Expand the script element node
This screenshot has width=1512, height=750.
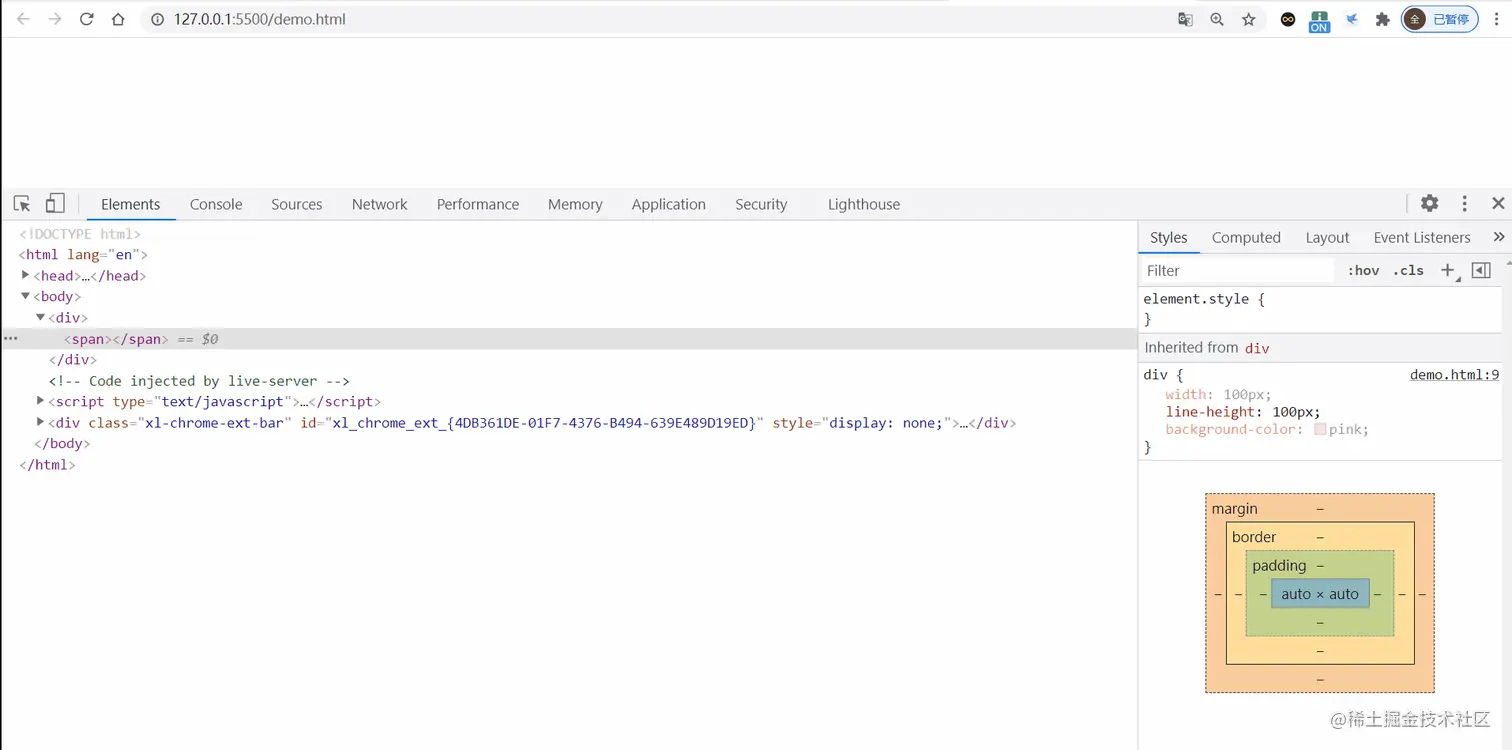41,401
